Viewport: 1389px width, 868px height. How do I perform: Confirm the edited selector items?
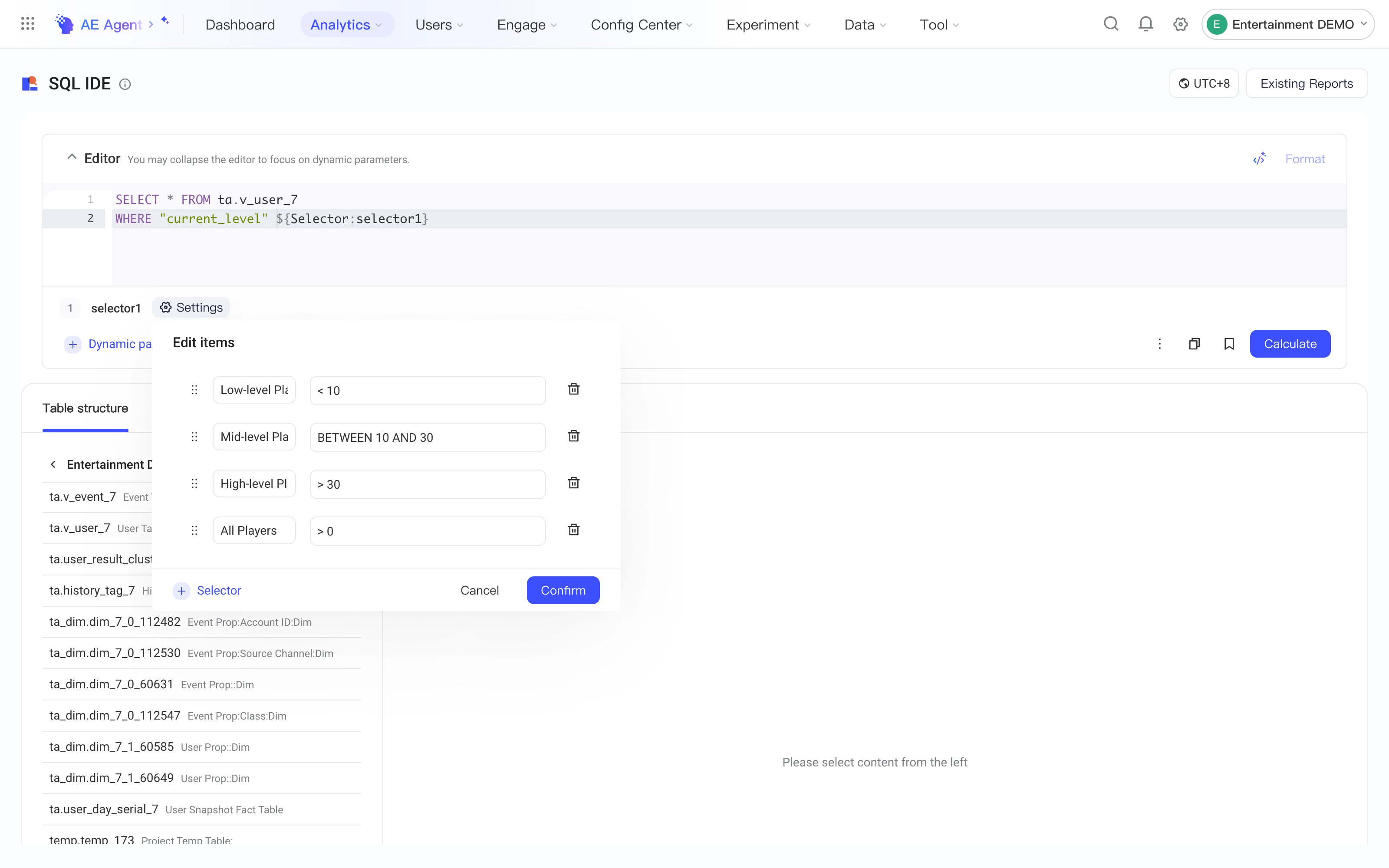tap(563, 590)
